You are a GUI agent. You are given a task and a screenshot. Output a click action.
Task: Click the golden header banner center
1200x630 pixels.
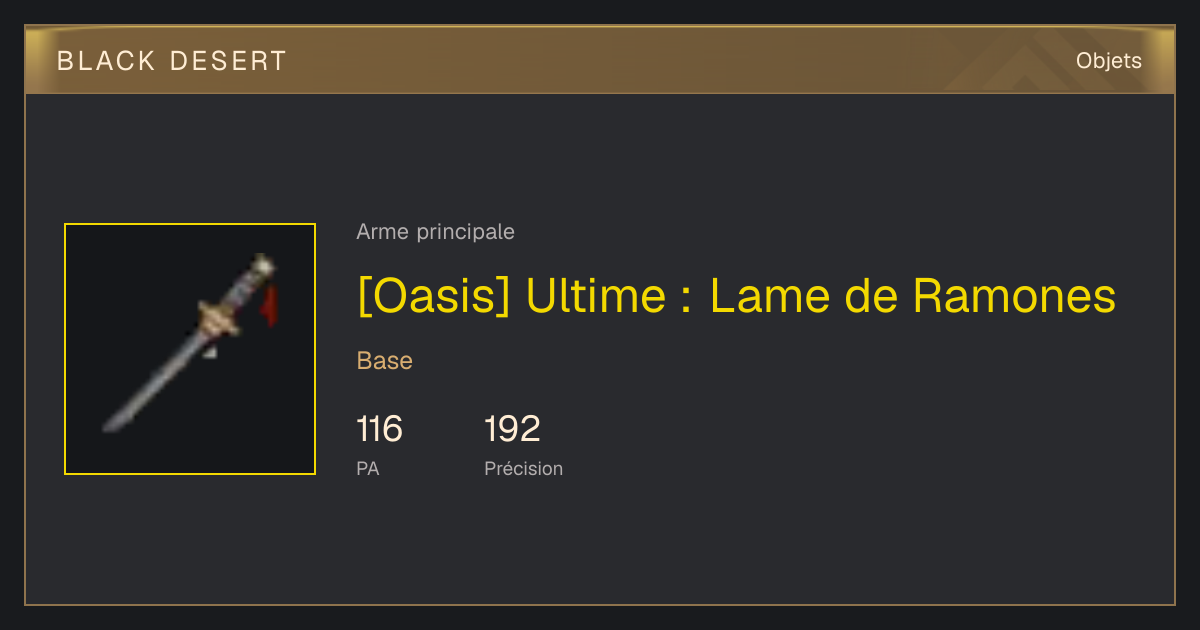(600, 60)
